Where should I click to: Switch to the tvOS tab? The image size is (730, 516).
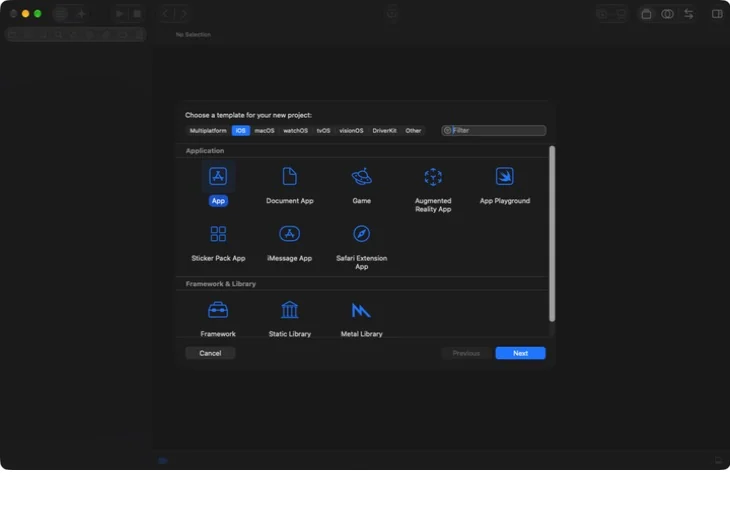[324, 130]
